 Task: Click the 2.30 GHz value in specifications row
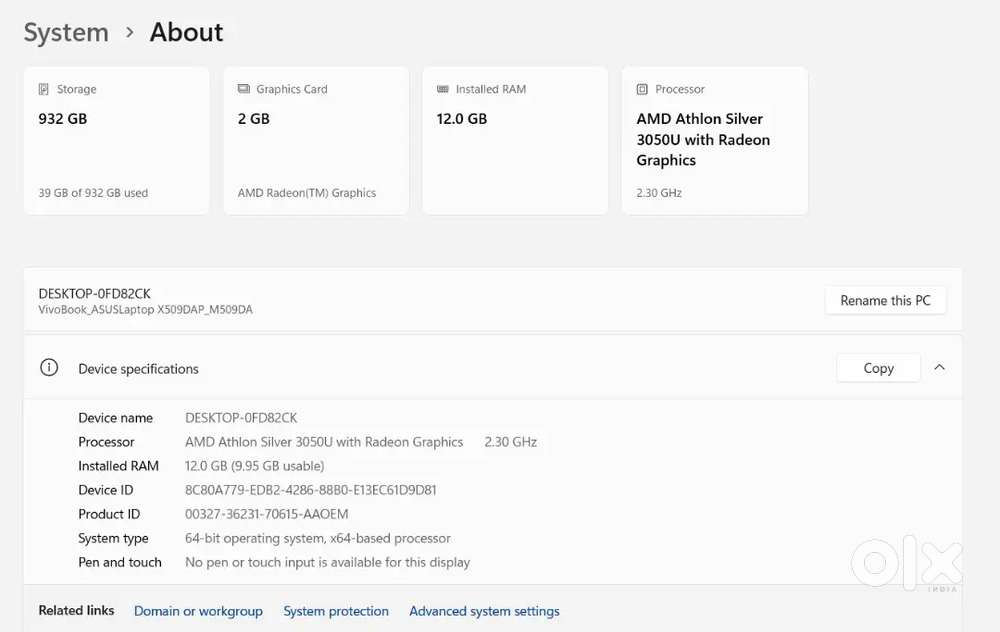coord(510,442)
